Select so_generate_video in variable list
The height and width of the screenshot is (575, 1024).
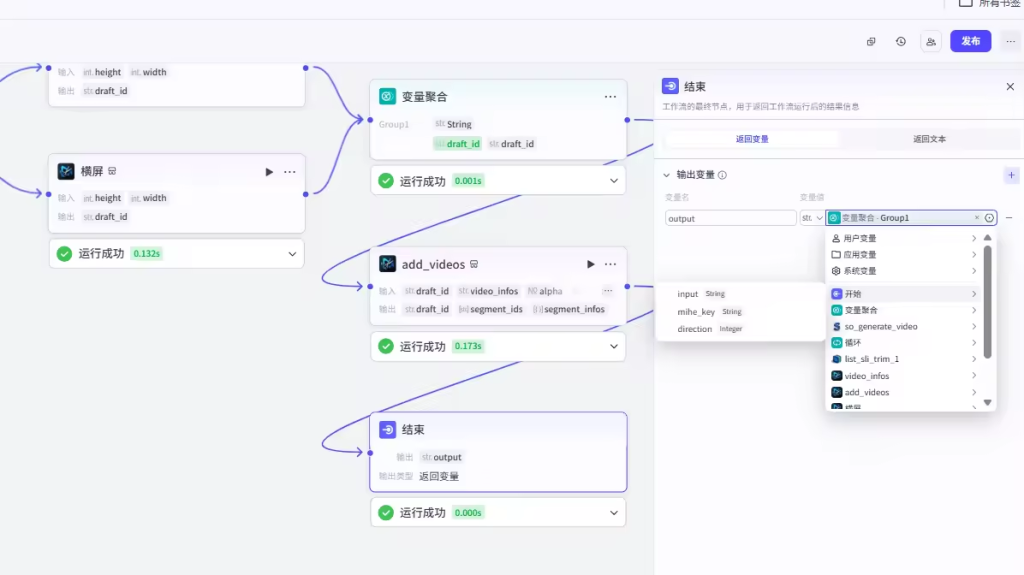coord(880,327)
